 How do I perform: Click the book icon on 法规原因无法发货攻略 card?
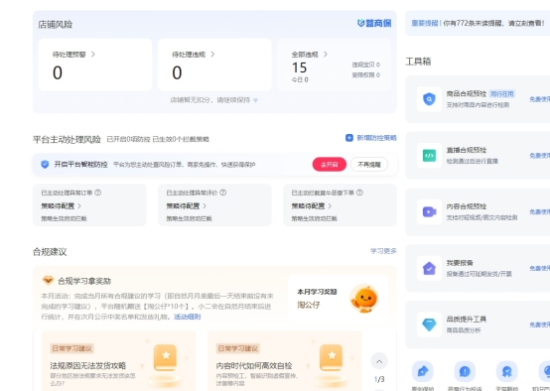(x=165, y=358)
